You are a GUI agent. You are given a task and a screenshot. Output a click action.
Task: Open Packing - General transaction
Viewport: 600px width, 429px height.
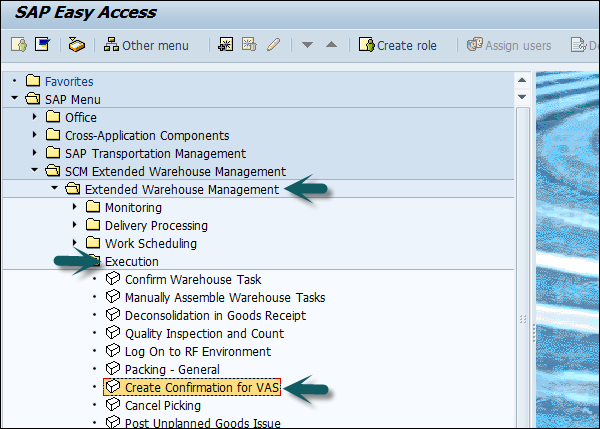172,370
